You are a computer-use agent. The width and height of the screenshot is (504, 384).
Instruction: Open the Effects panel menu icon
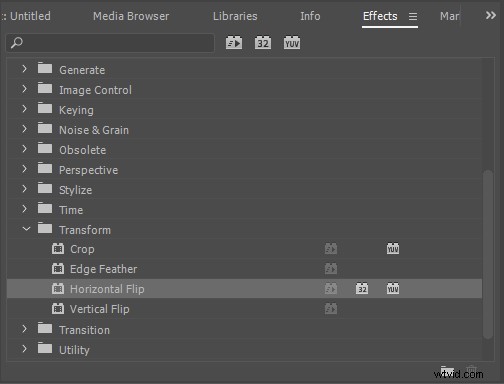pyautogui.click(x=413, y=16)
